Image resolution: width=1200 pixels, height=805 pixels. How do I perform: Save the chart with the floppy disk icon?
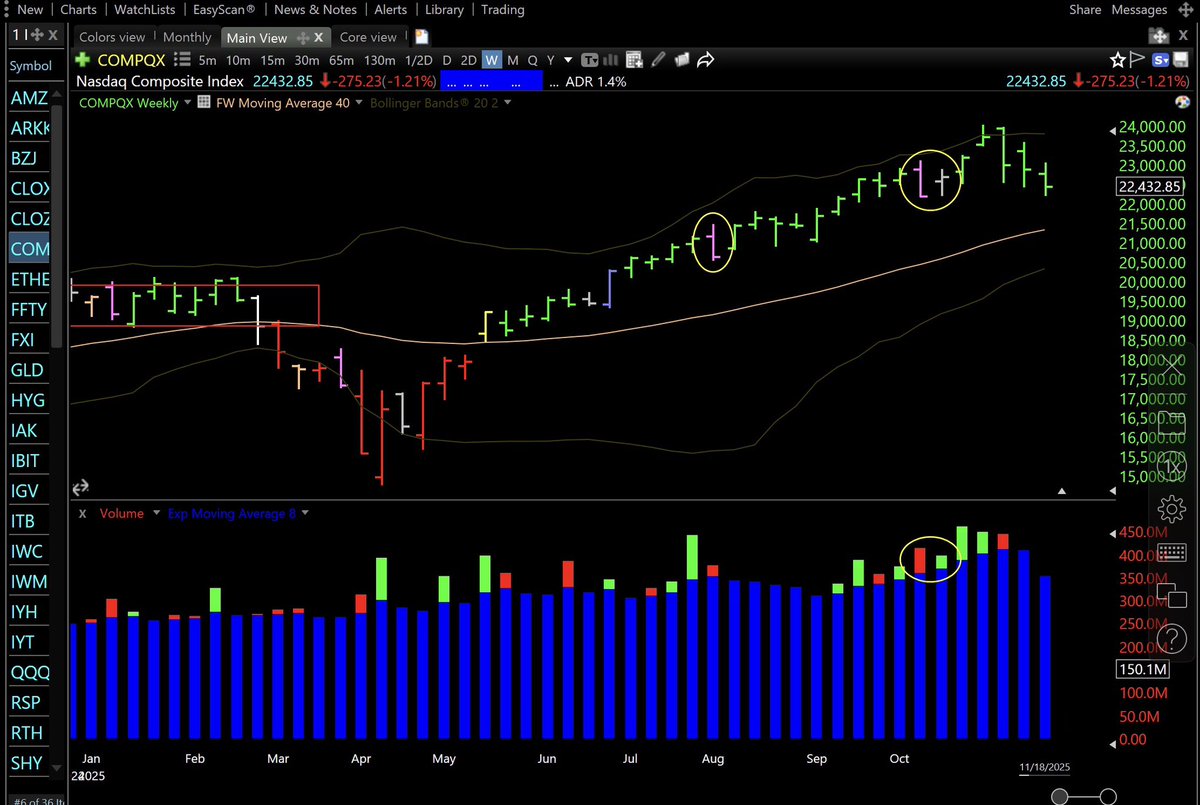(x=1180, y=58)
